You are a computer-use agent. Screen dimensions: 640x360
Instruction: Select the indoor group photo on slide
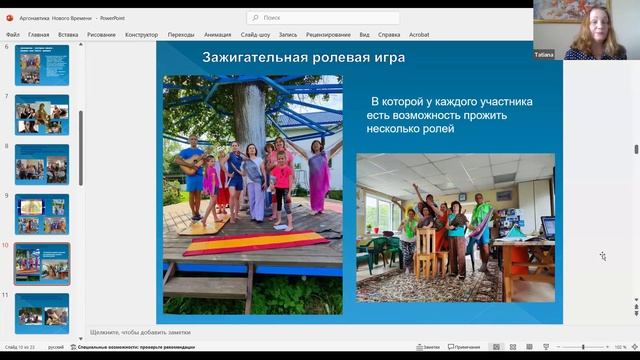pyautogui.click(x=456, y=228)
